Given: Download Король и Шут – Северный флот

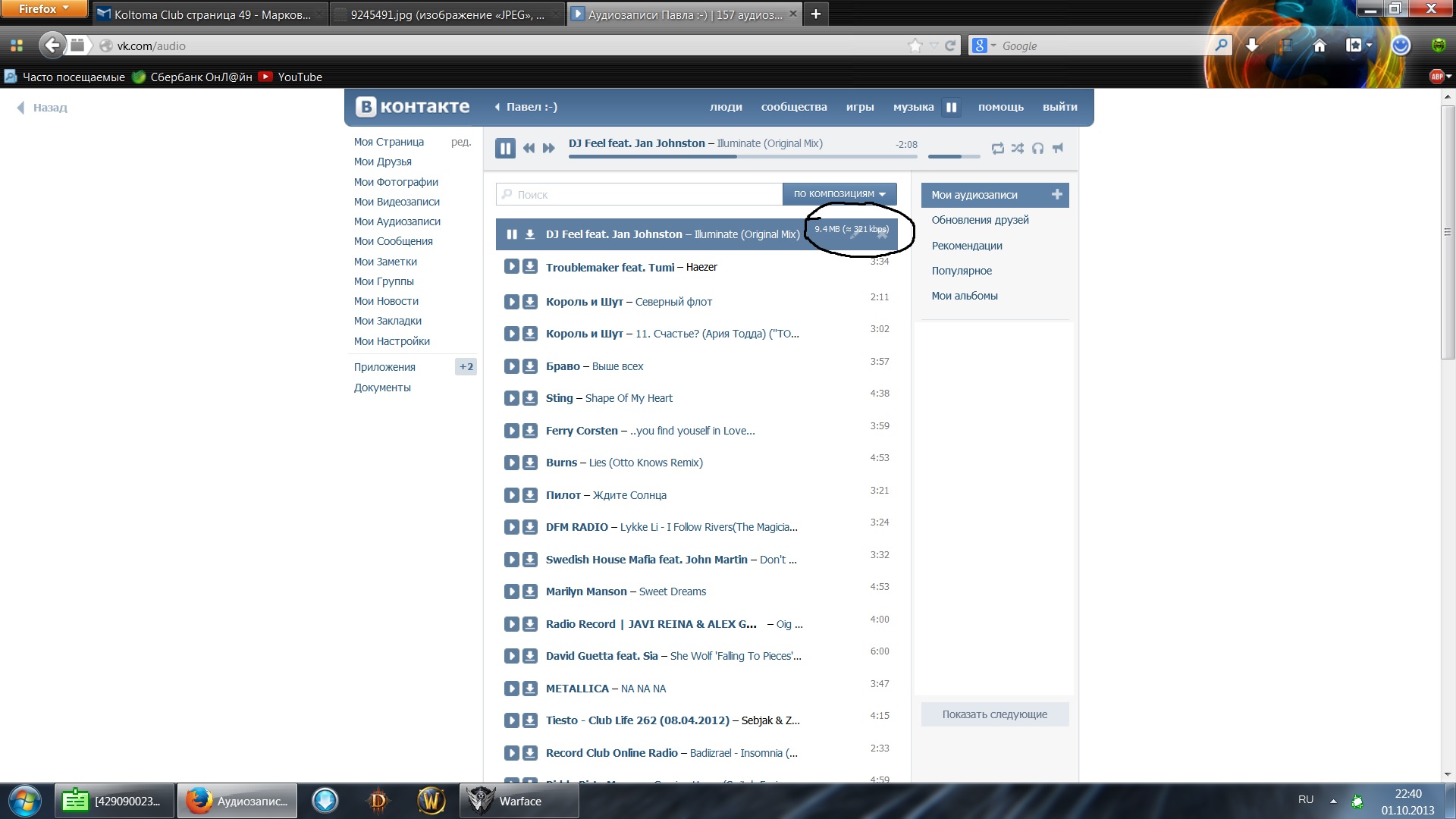Looking at the screenshot, I should (530, 302).
